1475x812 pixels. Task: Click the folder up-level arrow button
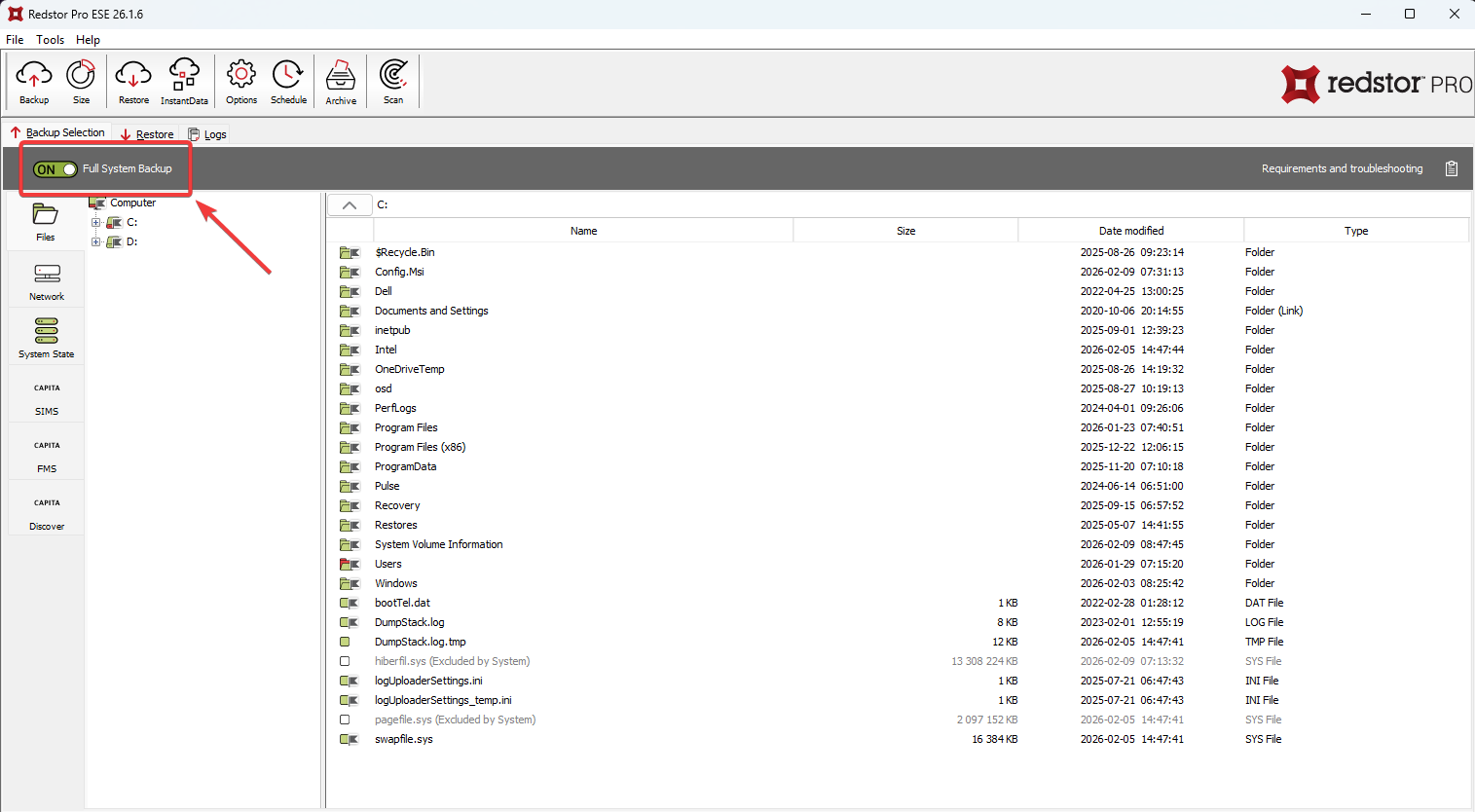coord(350,204)
